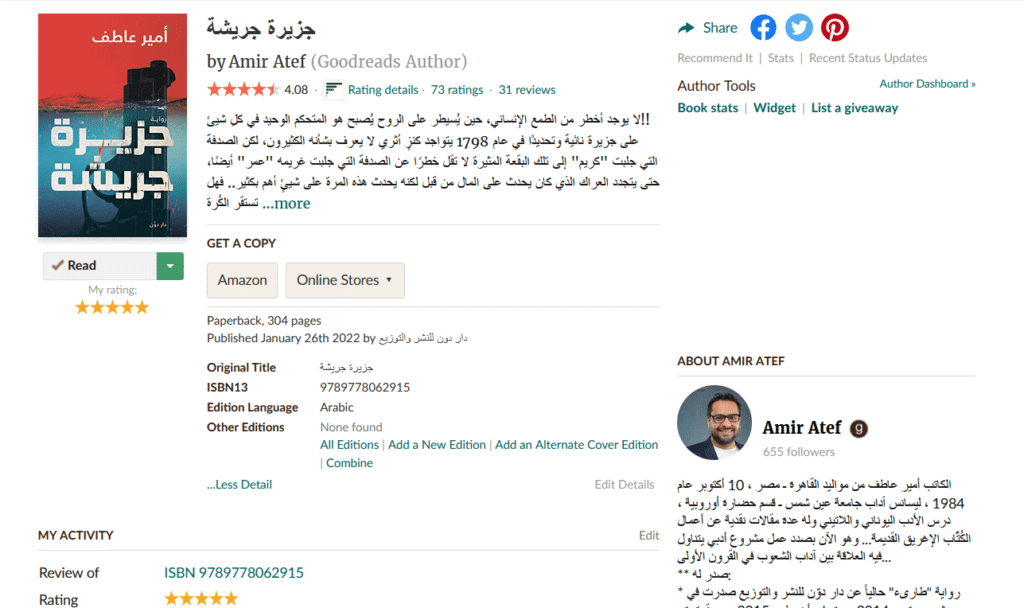View the 31 reviews link
This screenshot has height=608, width=1024.
[x=527, y=90]
